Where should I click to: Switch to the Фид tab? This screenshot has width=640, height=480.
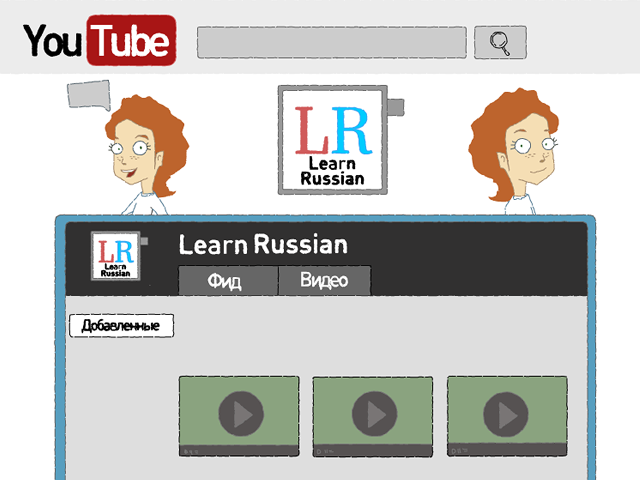228,280
